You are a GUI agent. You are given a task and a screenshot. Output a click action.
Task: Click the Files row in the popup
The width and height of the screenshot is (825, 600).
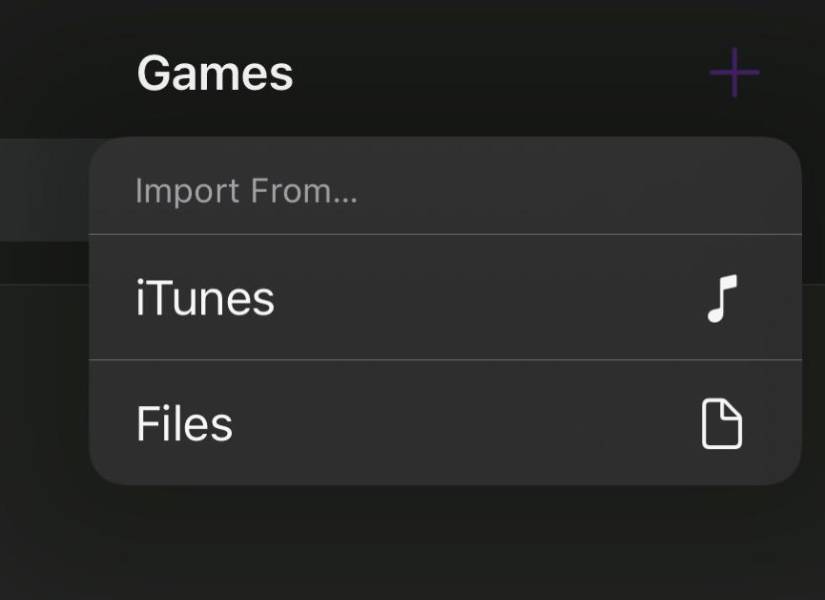[x=444, y=423]
